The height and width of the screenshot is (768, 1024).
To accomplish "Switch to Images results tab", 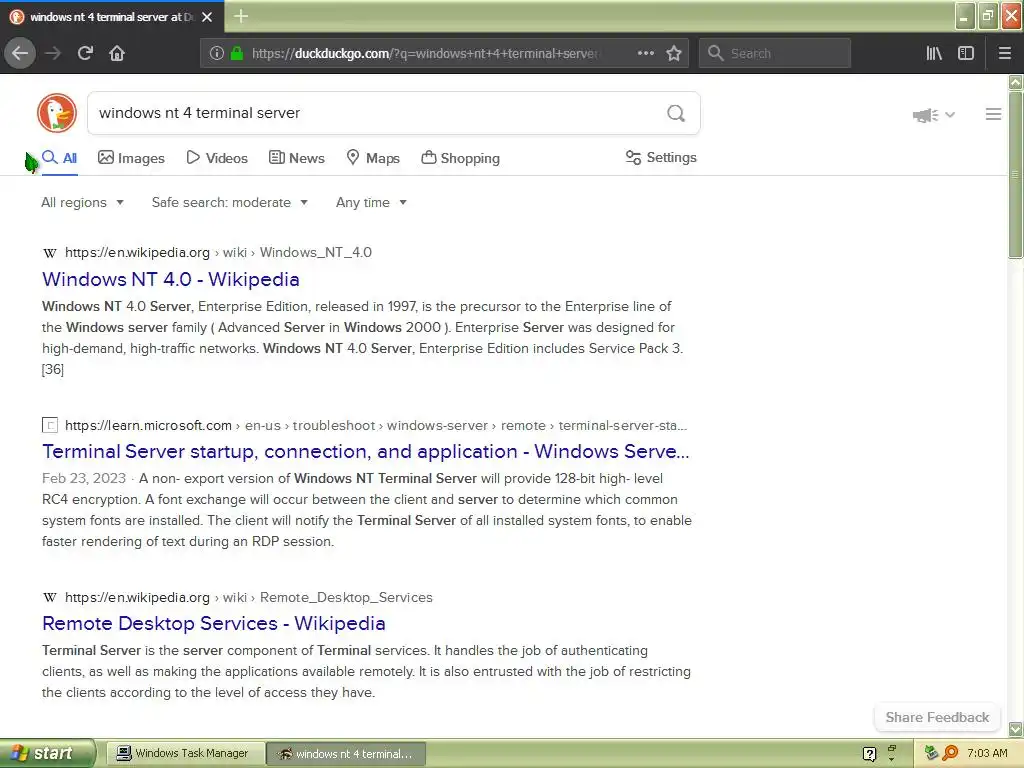I will coord(131,158).
